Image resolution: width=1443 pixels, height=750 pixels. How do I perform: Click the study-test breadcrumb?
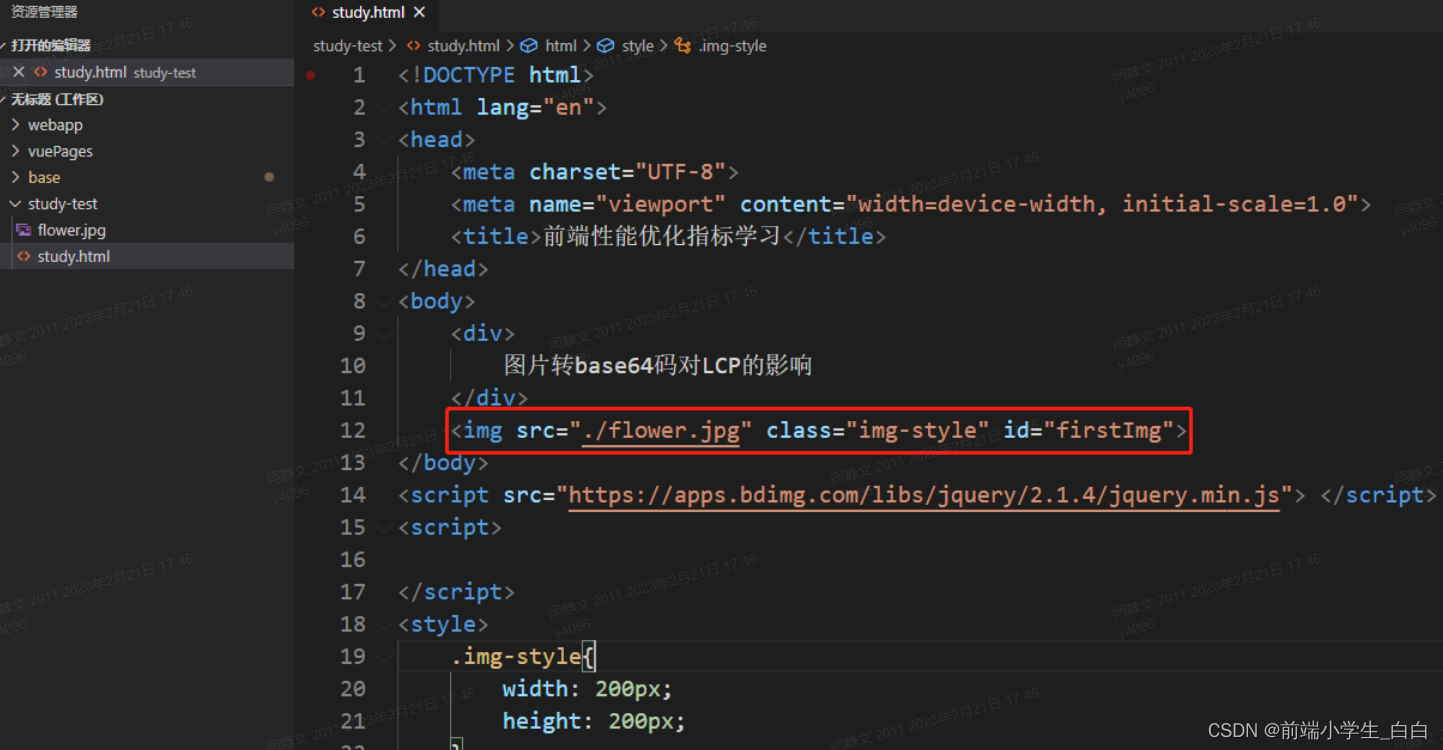[347, 46]
